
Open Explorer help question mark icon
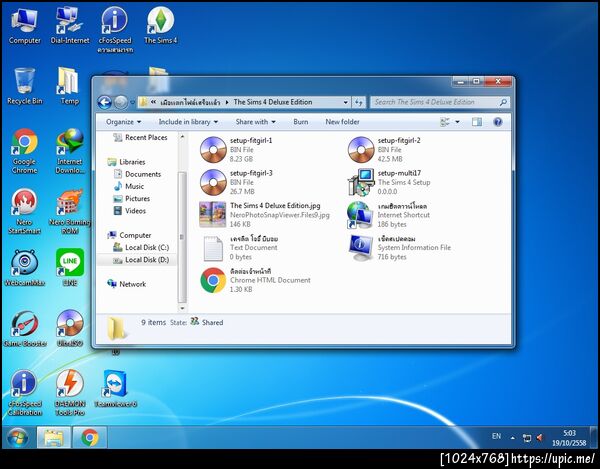[x=497, y=122]
